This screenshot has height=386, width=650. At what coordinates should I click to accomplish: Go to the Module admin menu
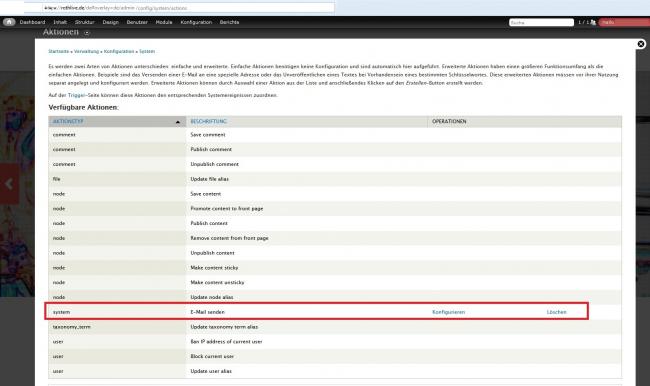[164, 22]
